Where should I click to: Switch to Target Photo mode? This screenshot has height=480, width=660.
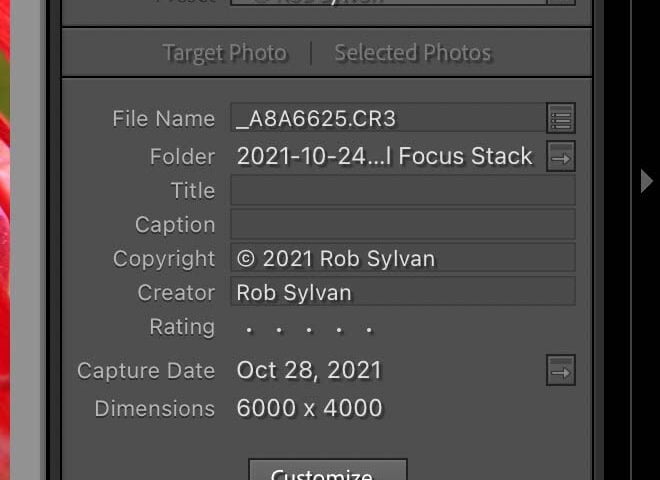click(224, 53)
